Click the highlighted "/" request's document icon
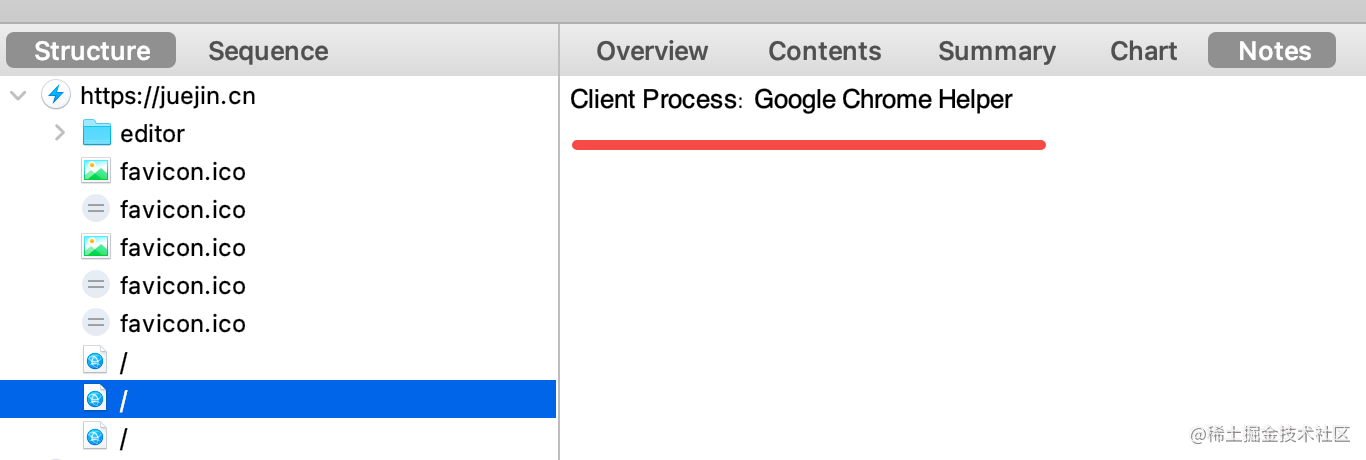The height and width of the screenshot is (460, 1366). pos(96,400)
